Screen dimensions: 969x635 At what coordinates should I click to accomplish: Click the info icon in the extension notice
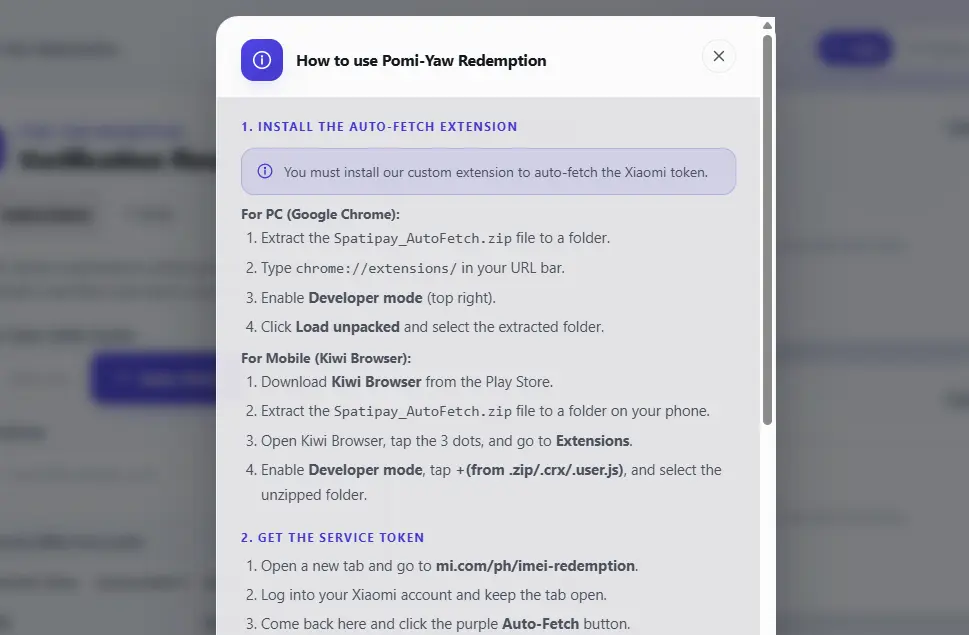coord(264,171)
